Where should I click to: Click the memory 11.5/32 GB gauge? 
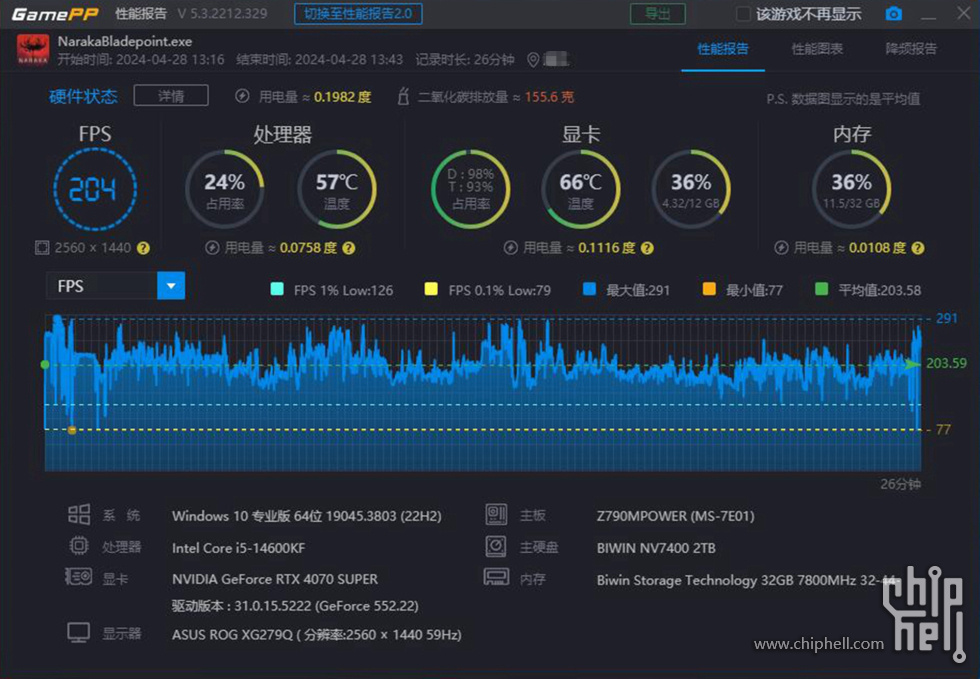point(851,189)
